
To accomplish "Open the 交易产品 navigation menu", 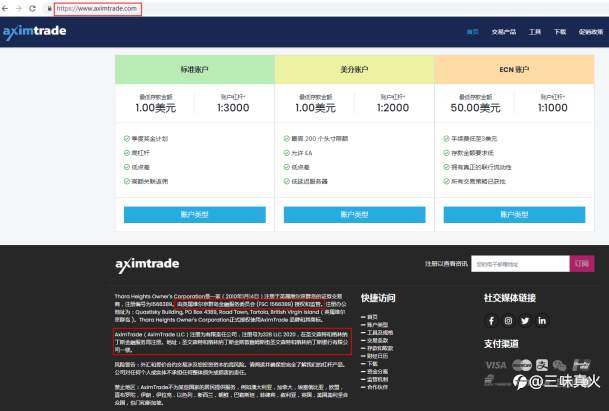I will [x=504, y=32].
